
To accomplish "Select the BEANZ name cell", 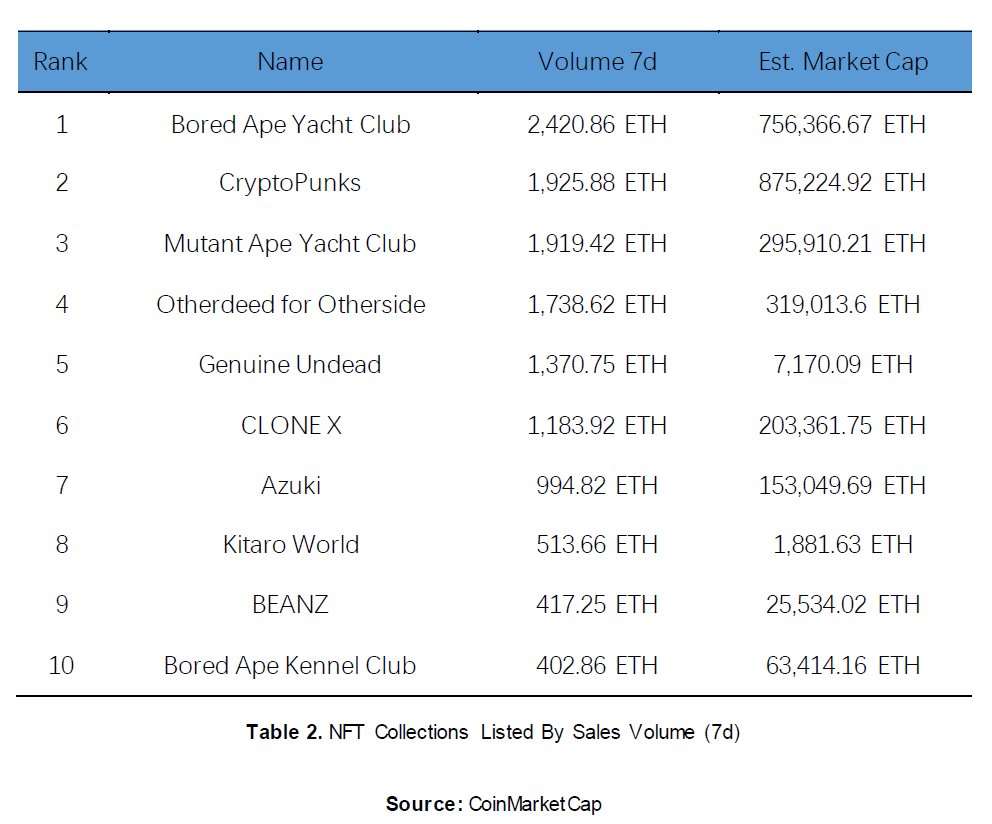I will tap(290, 604).
